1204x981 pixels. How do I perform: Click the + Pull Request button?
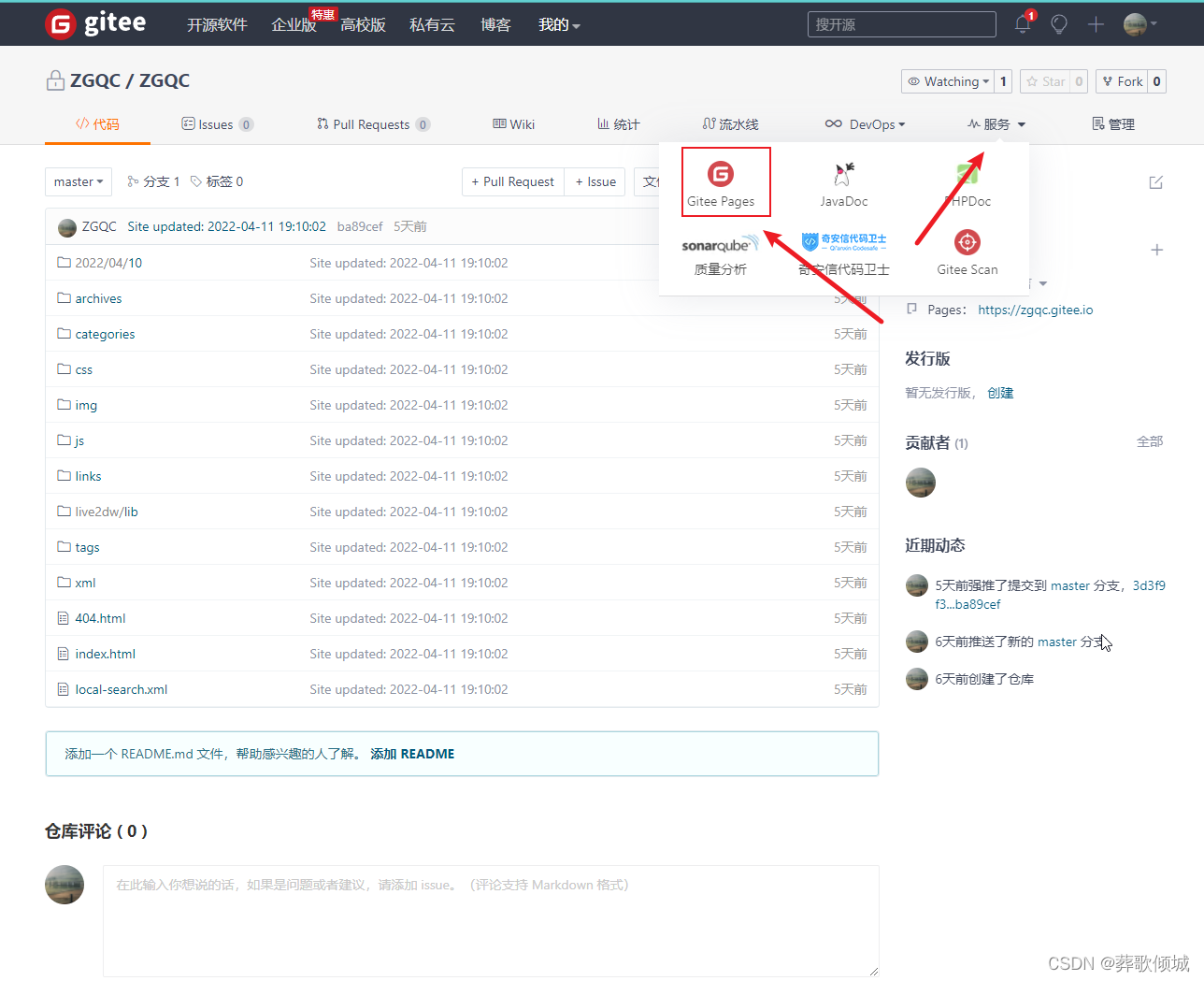coord(513,181)
